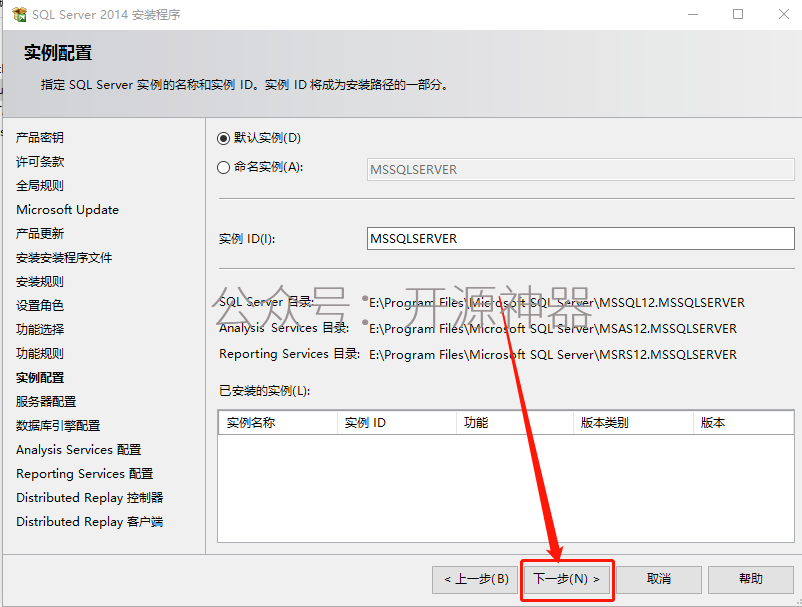Click the 已安装的实例(L) label
802x607 pixels.
click(x=264, y=391)
